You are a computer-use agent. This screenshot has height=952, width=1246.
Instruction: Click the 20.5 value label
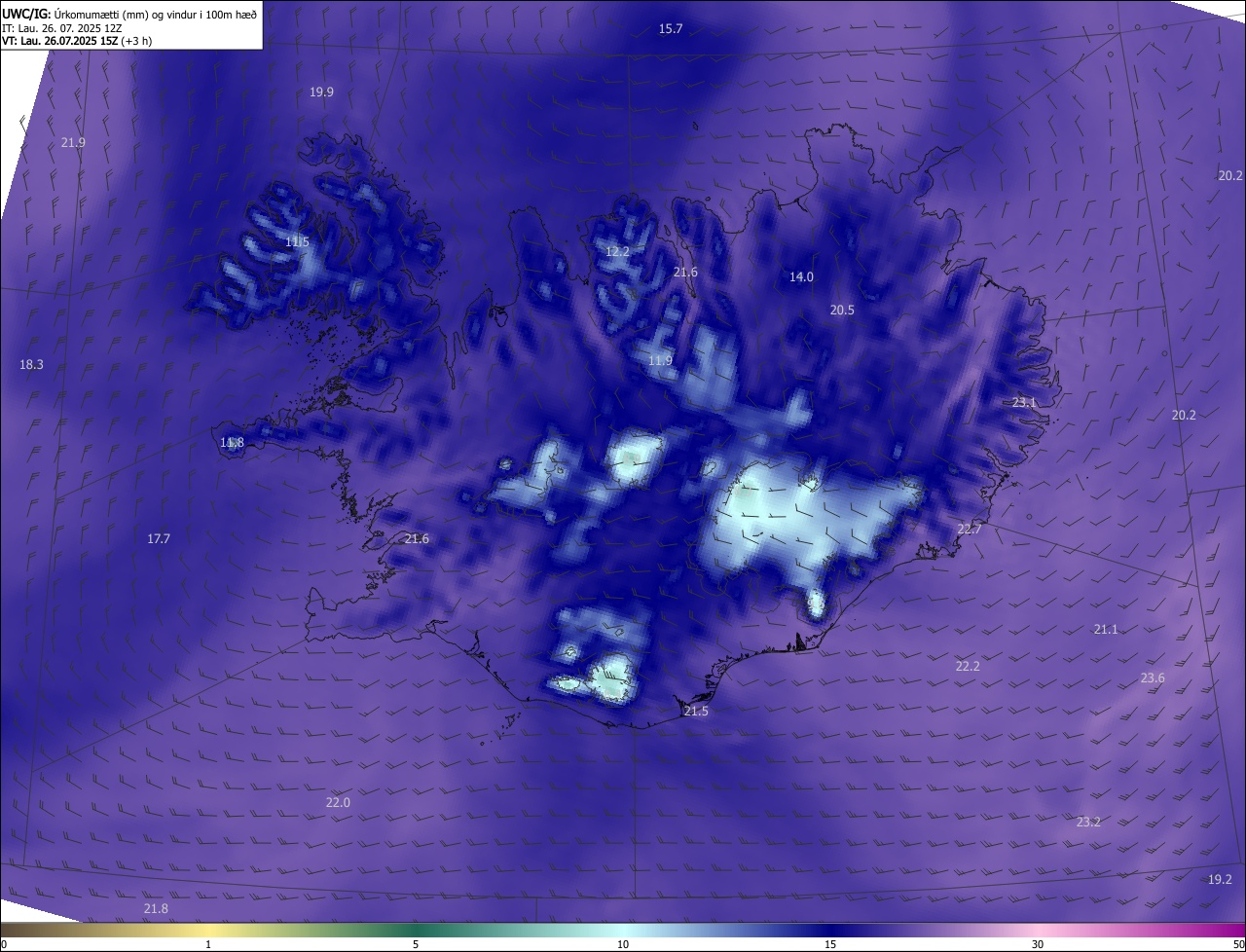coord(842,311)
